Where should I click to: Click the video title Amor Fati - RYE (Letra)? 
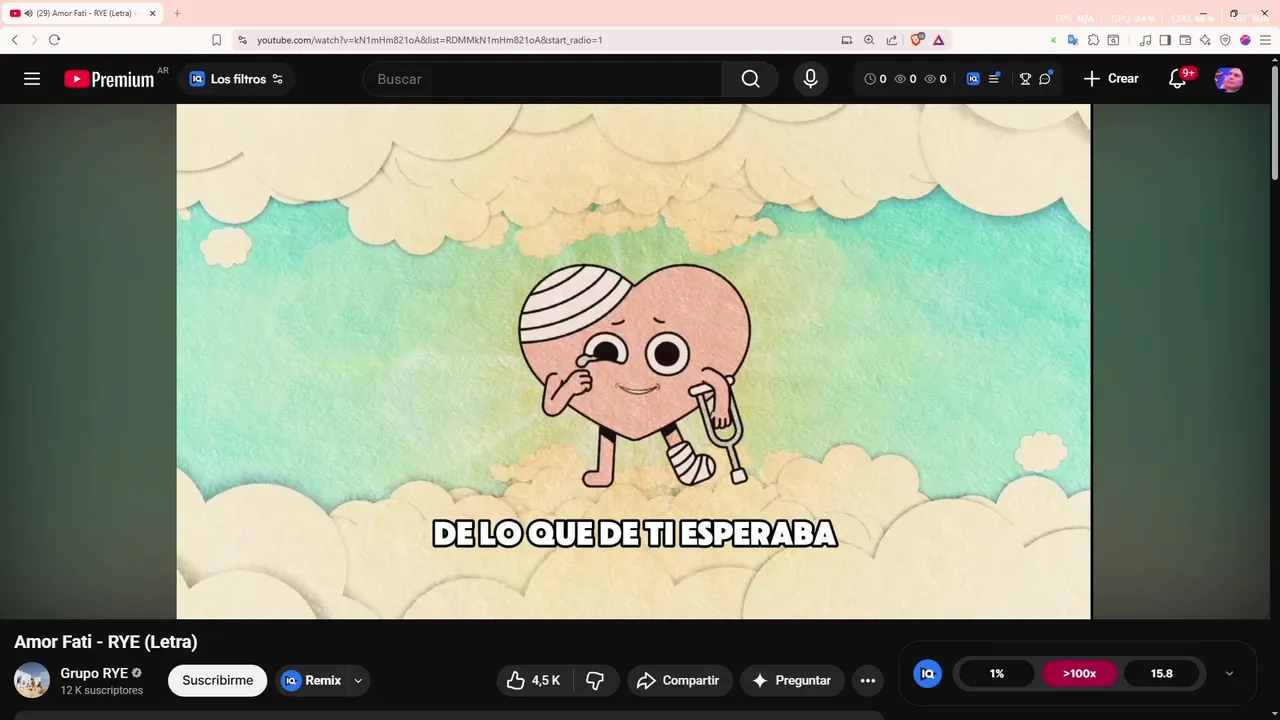tap(106, 642)
